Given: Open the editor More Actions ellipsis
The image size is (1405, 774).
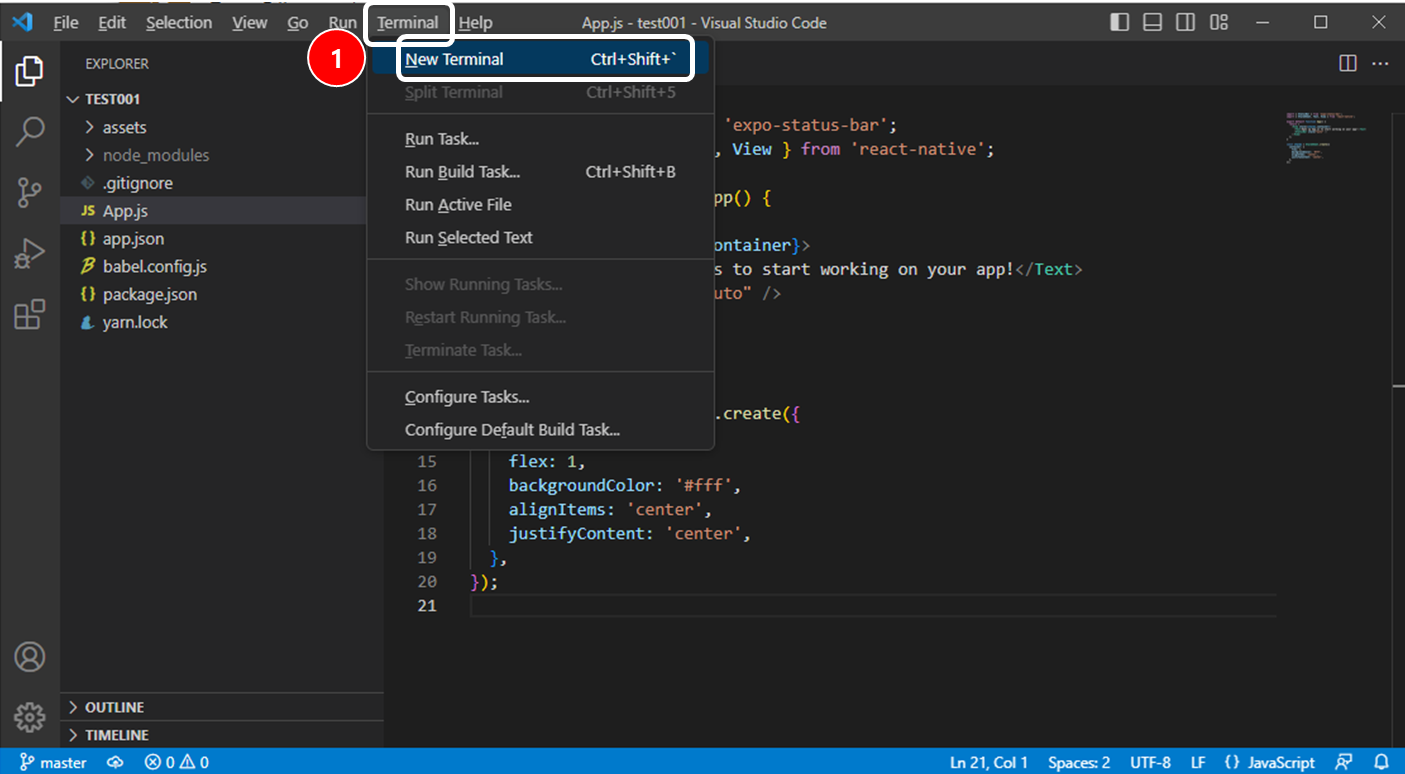Looking at the screenshot, I should (1380, 63).
